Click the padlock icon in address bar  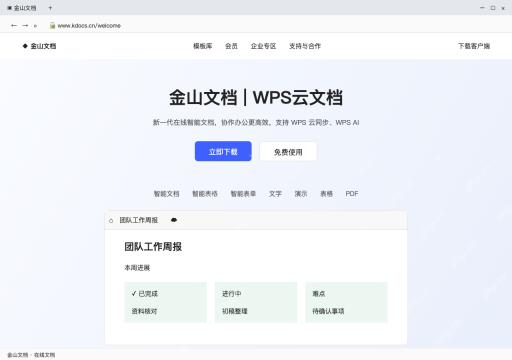coord(52,25)
